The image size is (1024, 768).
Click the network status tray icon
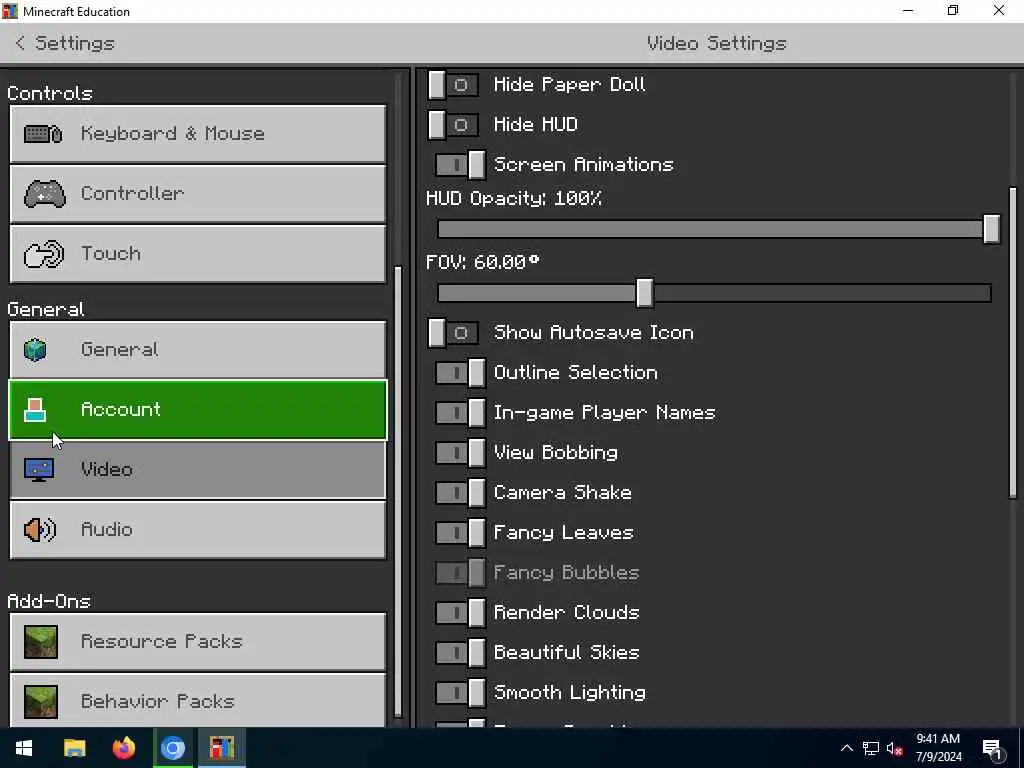tap(870, 748)
